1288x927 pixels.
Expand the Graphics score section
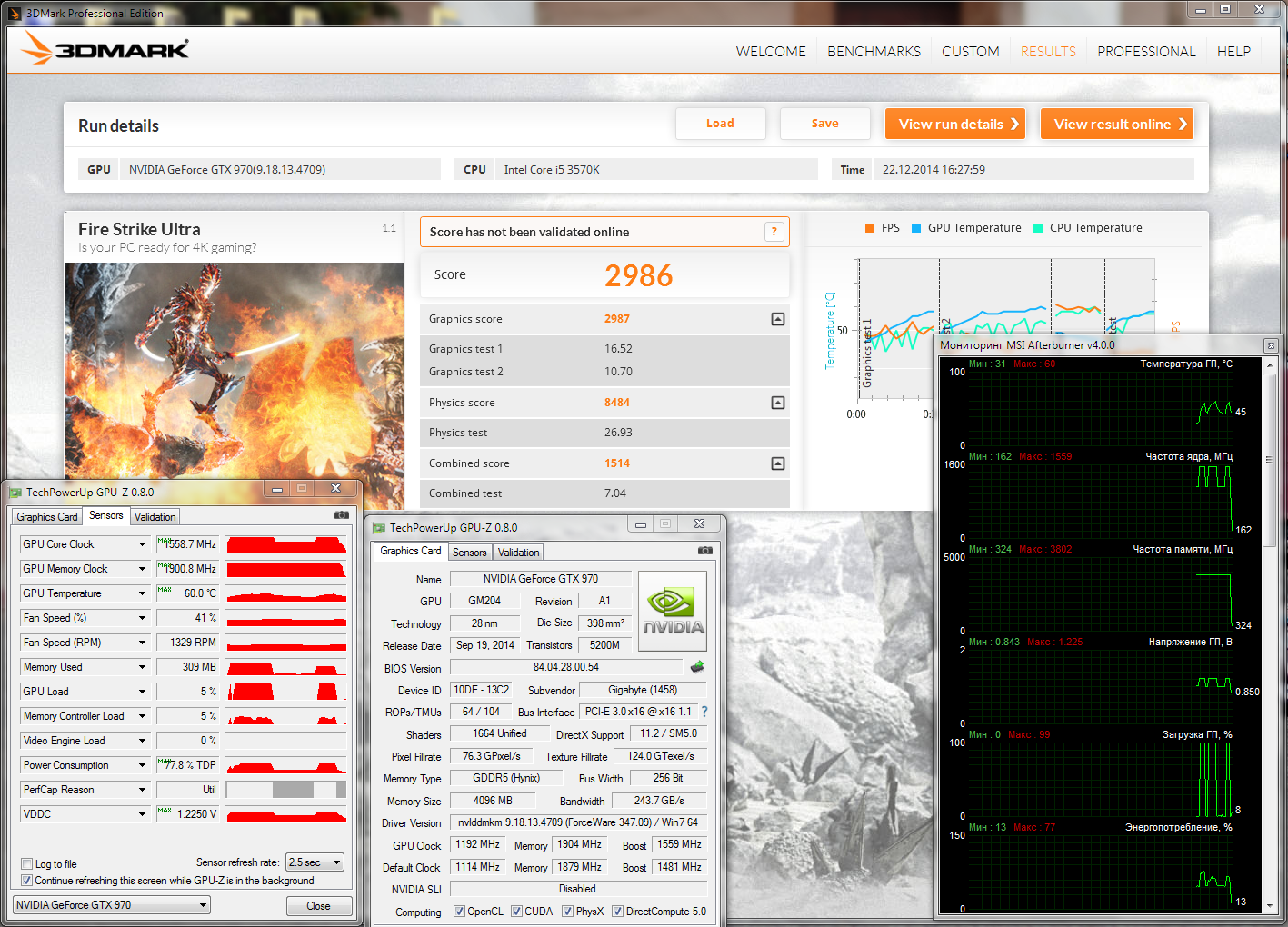[x=778, y=319]
